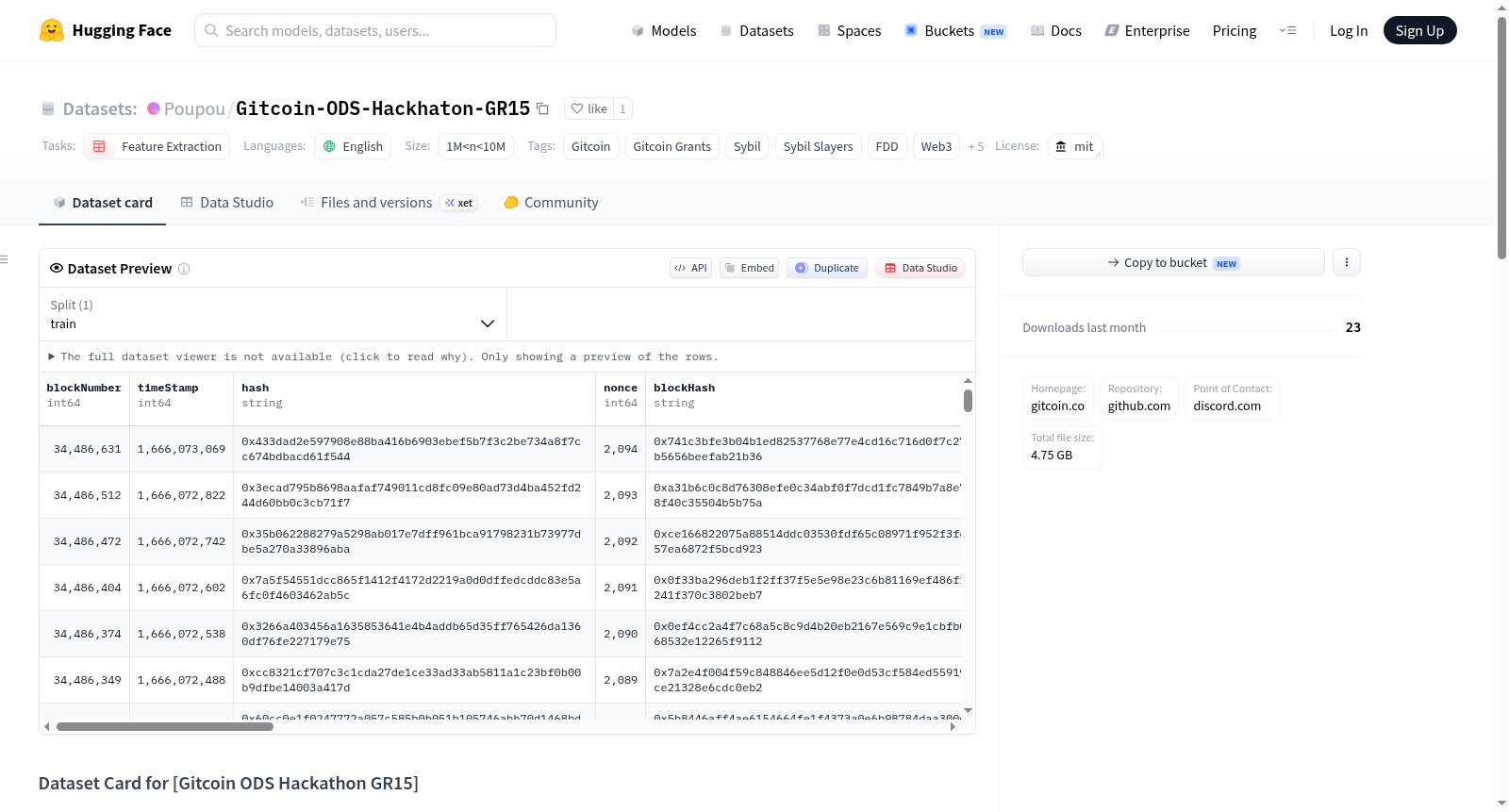
Task: Open Docs in the top navigation
Action: coord(1055,30)
